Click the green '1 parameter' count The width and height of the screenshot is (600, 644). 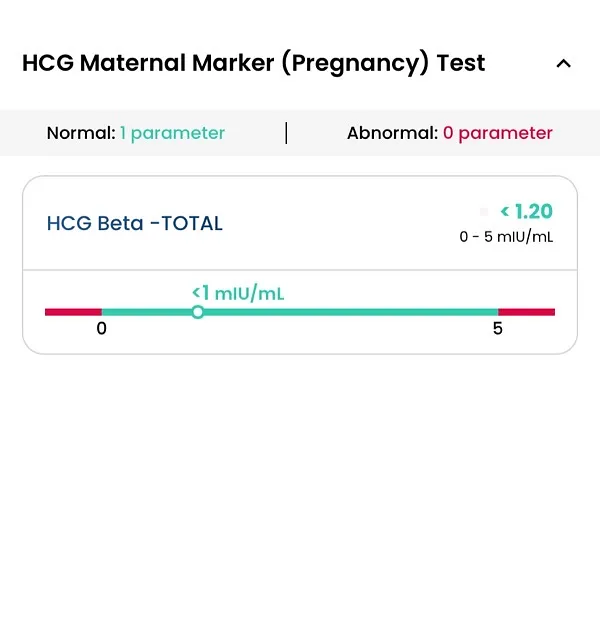tap(172, 133)
